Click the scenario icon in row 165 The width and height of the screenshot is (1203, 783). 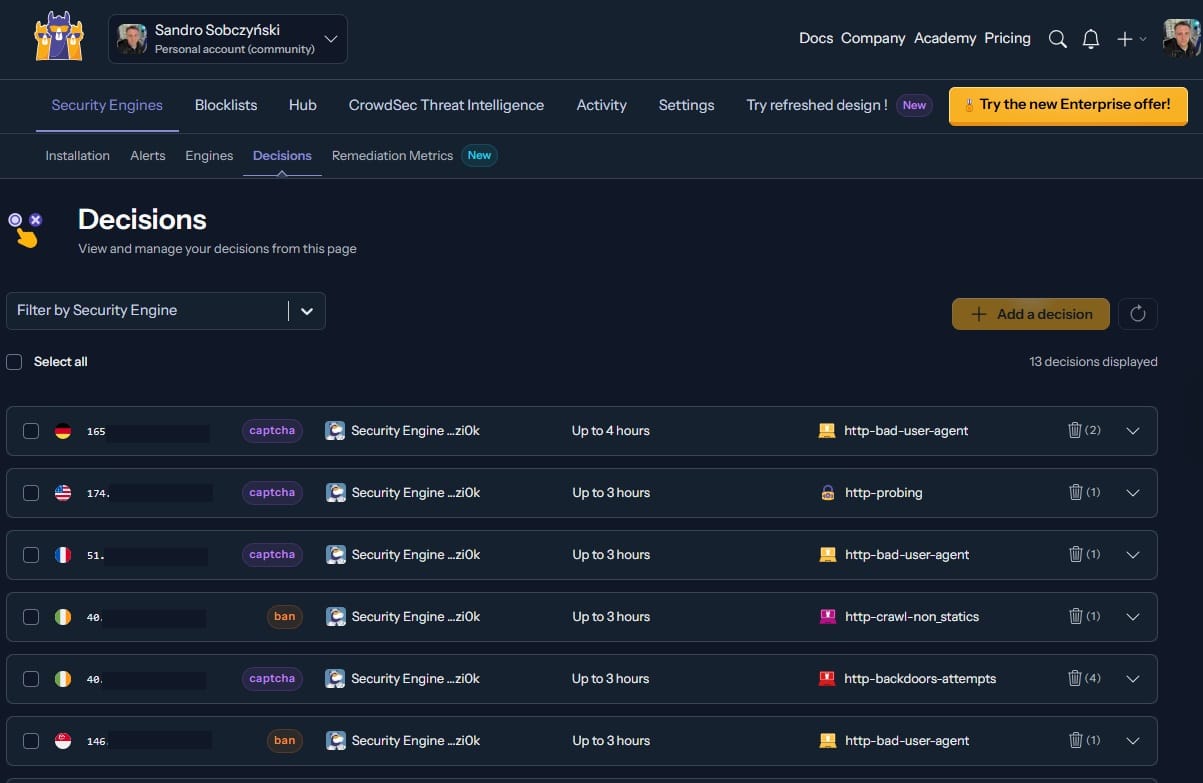tap(827, 431)
